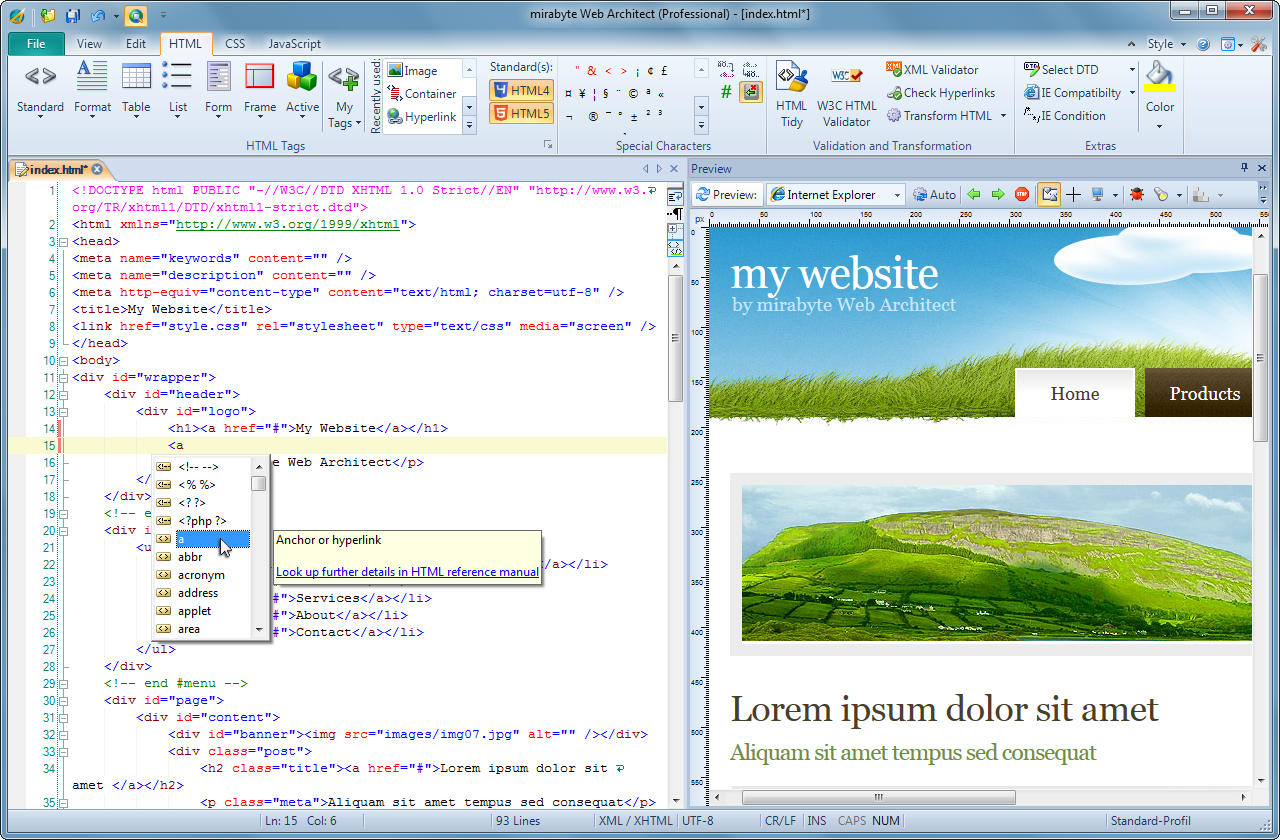Image resolution: width=1280 pixels, height=840 pixels.
Task: Expand the Transform HTML dropdown
Action: [1002, 116]
